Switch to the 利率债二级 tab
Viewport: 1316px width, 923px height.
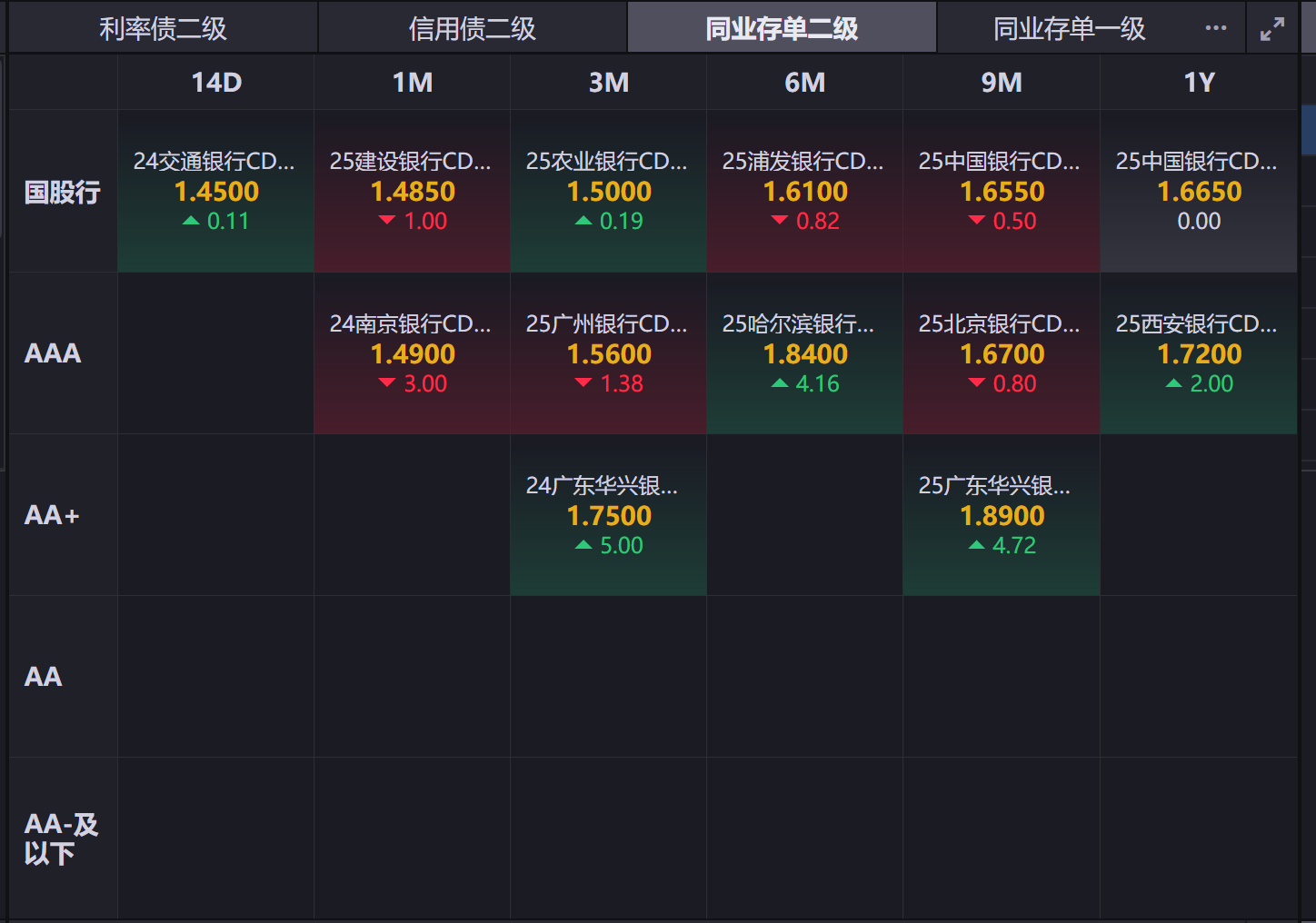pos(163,28)
